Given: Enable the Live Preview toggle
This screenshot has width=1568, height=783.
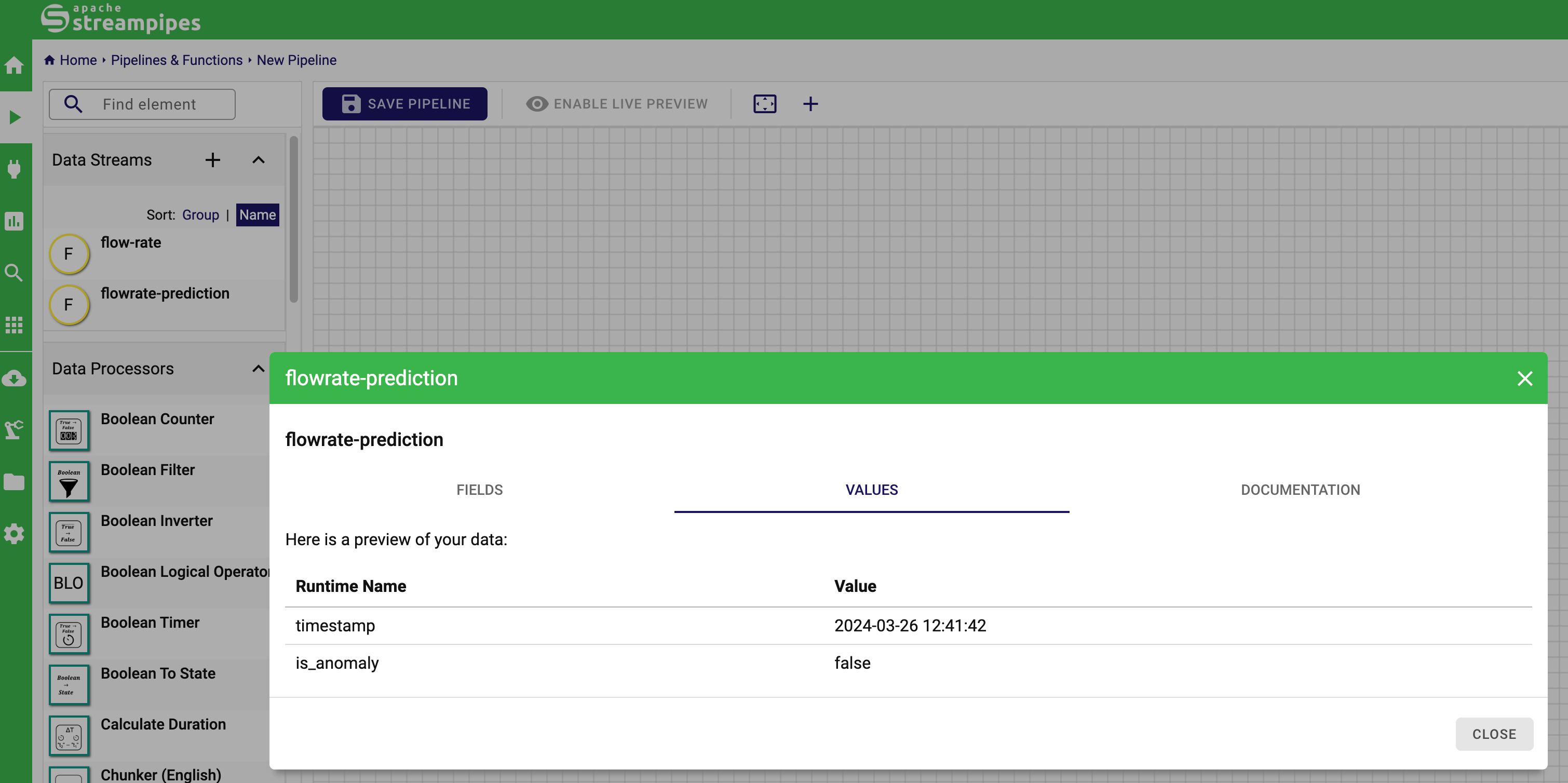Looking at the screenshot, I should (616, 104).
